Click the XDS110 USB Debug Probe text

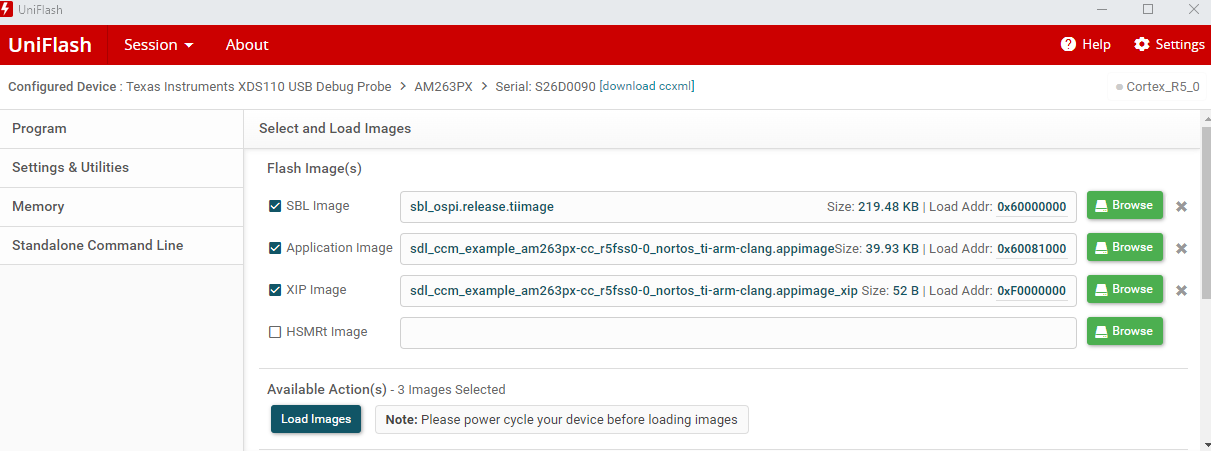click(x=259, y=86)
